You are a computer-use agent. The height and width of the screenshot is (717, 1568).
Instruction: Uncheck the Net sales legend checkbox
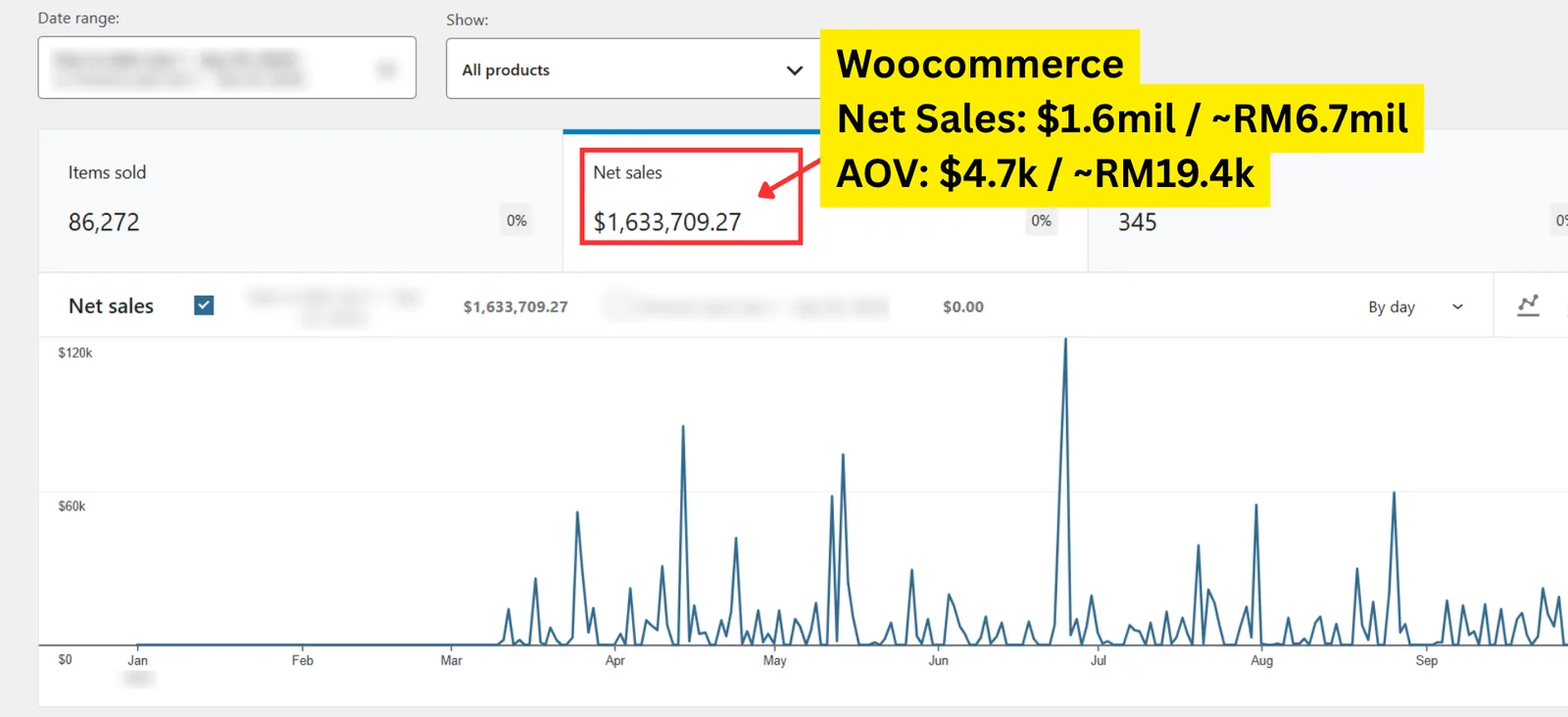coord(204,306)
